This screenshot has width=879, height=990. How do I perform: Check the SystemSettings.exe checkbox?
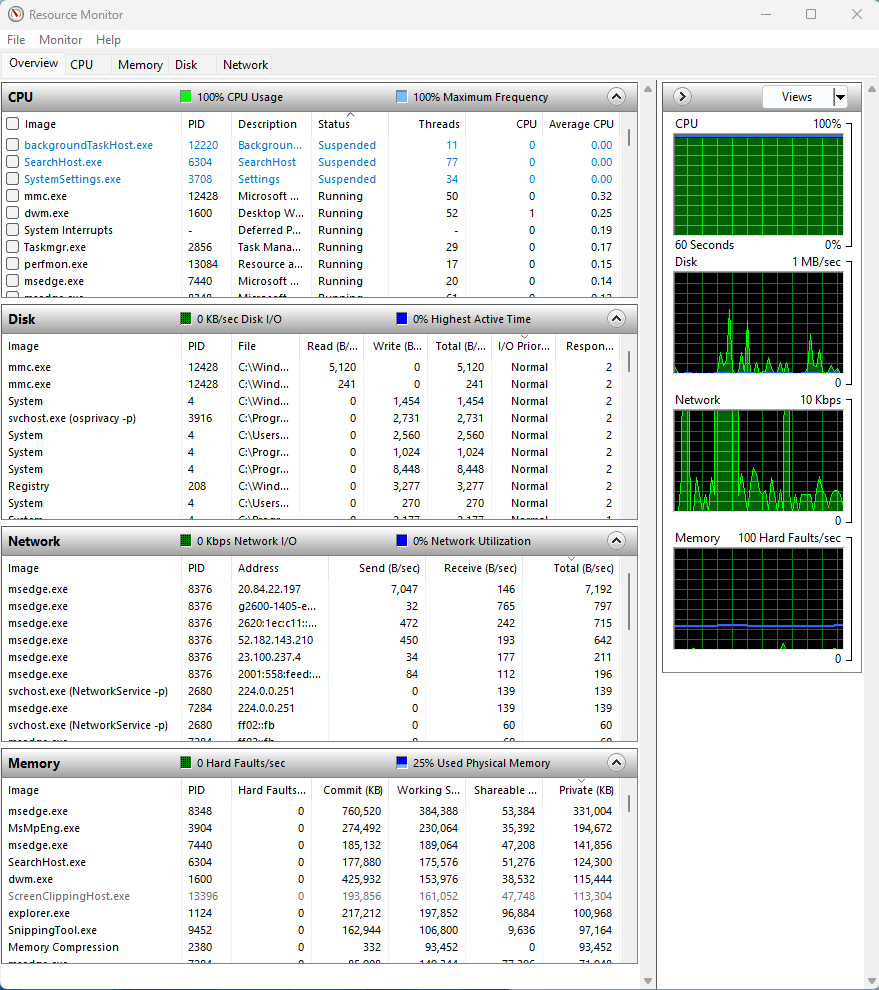tap(13, 179)
